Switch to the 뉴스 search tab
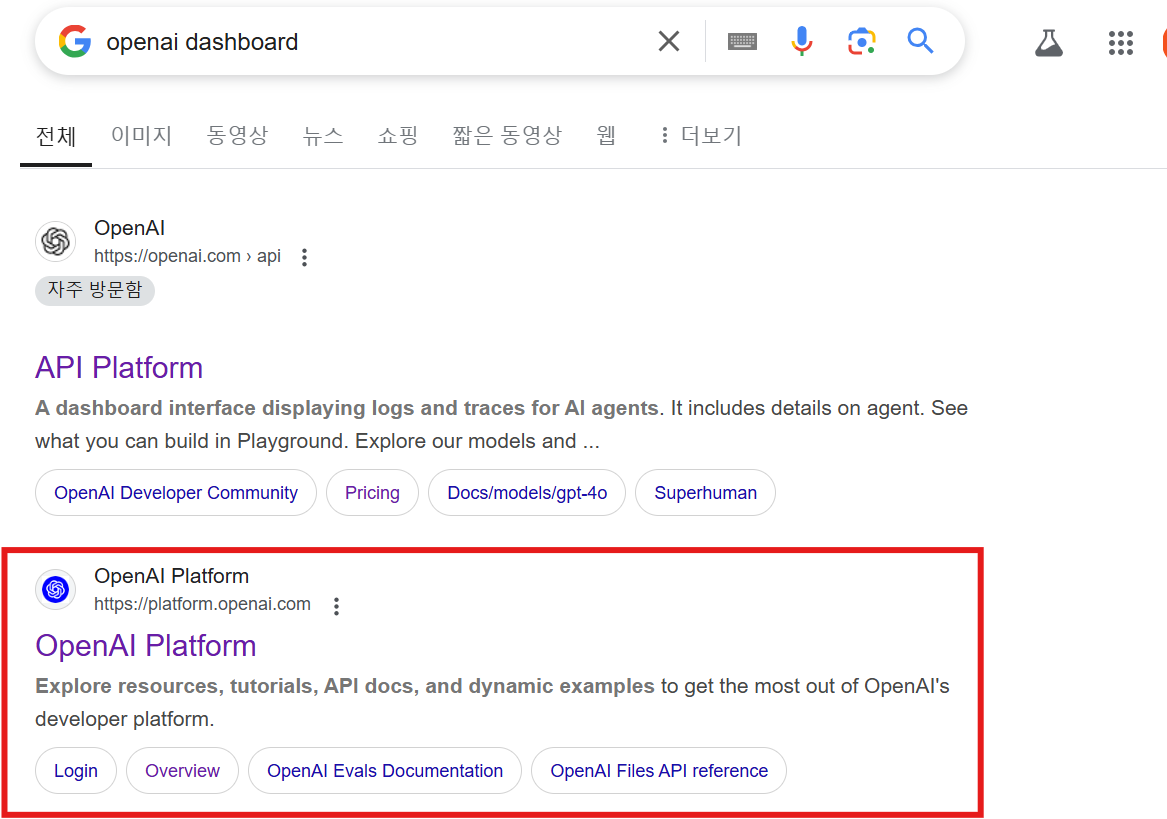Image resolution: width=1167 pixels, height=819 pixels. 322,135
